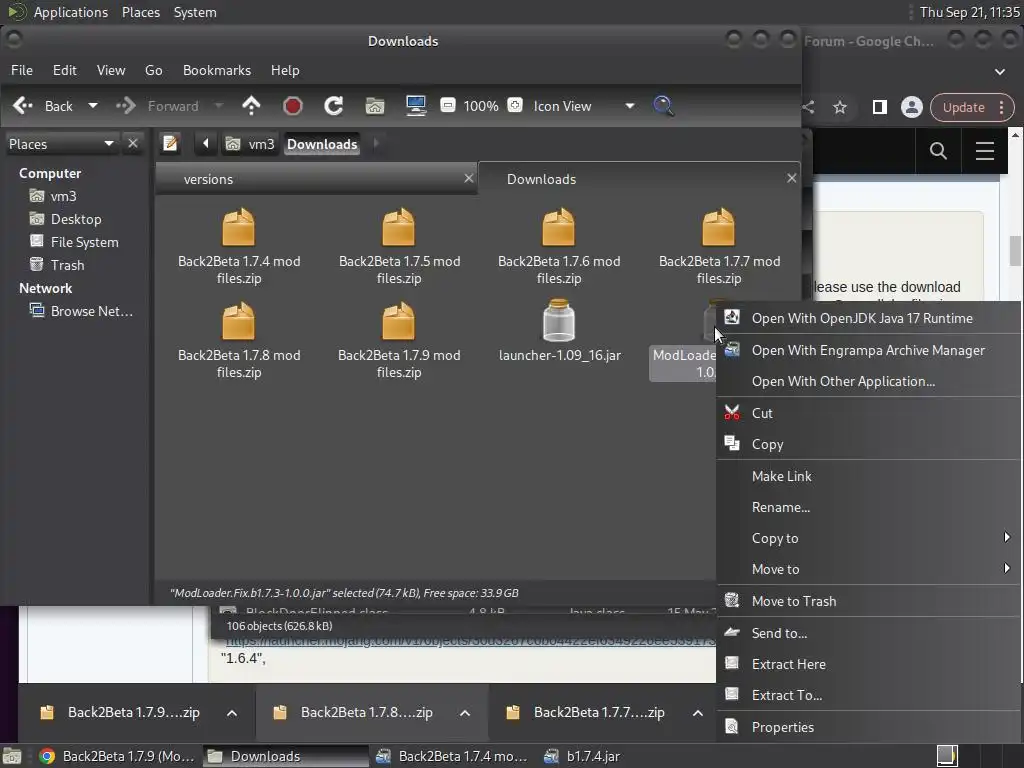1024x768 pixels.
Task: Zoom out with the minus icon
Action: pyautogui.click(x=448, y=105)
